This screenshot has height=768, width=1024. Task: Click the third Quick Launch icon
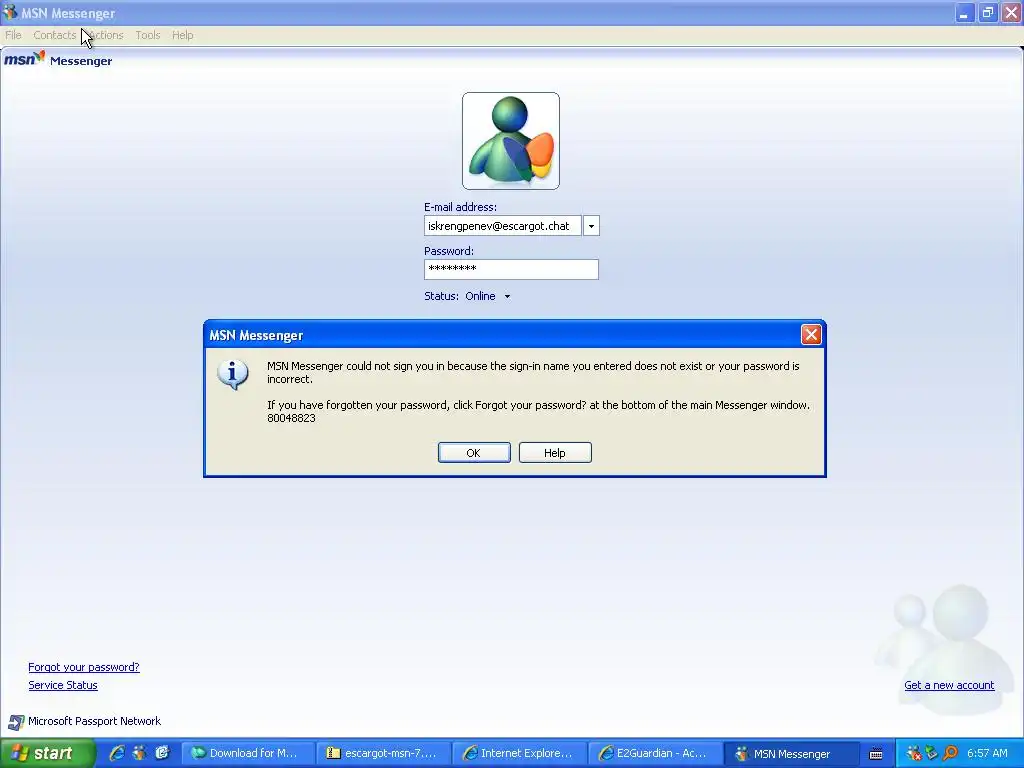pyautogui.click(x=162, y=754)
